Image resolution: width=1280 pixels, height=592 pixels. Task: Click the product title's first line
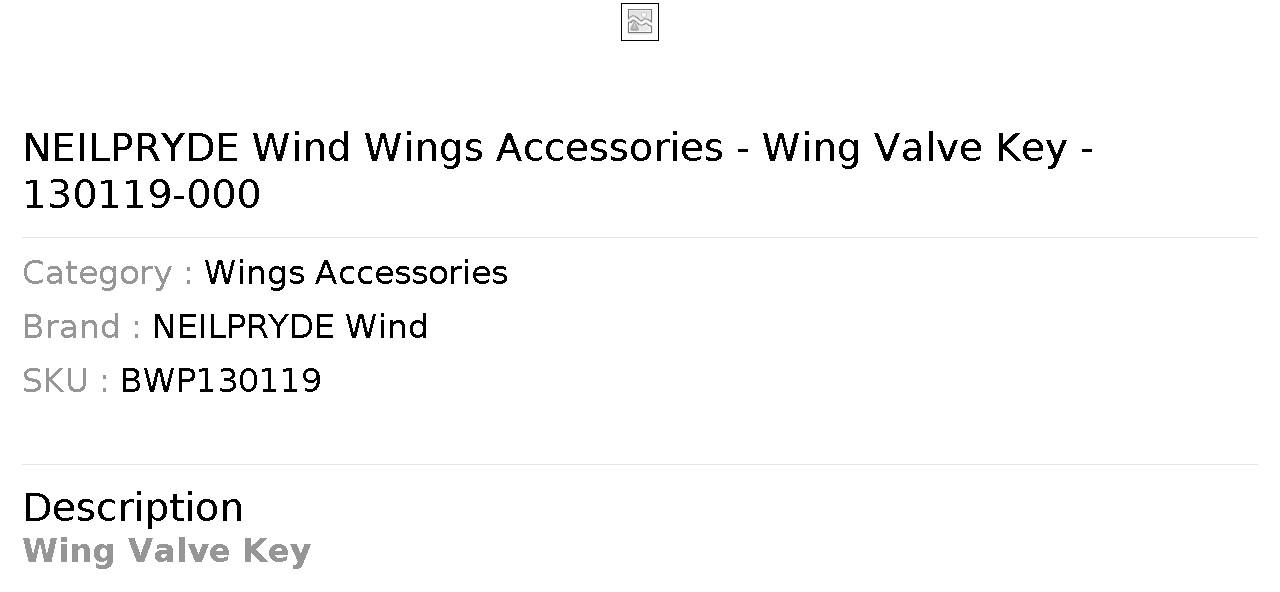pos(558,148)
